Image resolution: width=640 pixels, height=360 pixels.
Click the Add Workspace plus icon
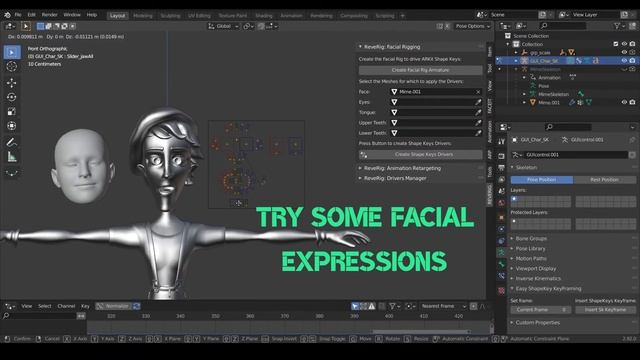402,16
